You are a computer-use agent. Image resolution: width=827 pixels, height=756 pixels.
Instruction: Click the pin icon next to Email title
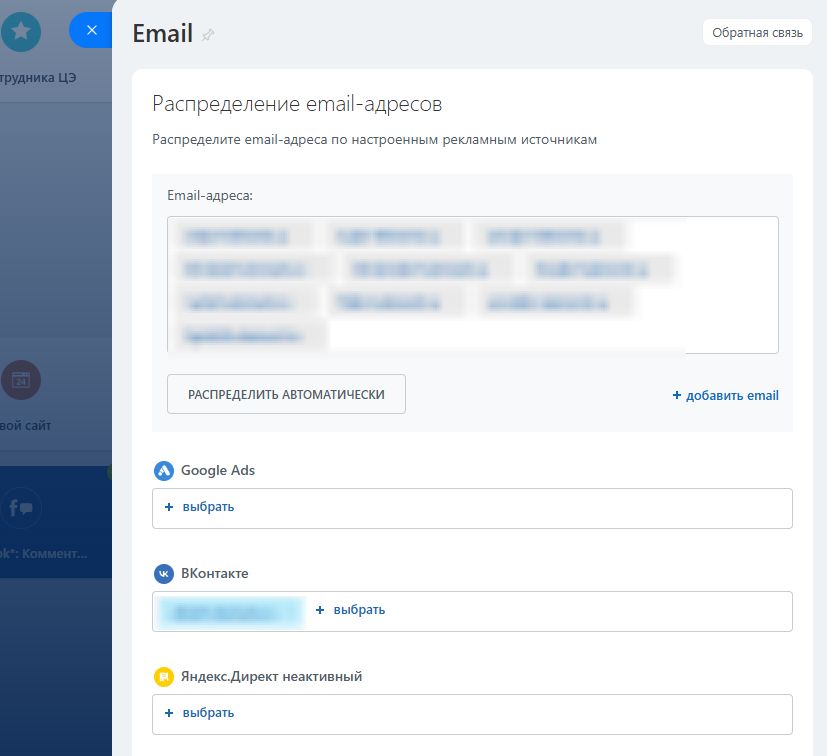[x=208, y=33]
